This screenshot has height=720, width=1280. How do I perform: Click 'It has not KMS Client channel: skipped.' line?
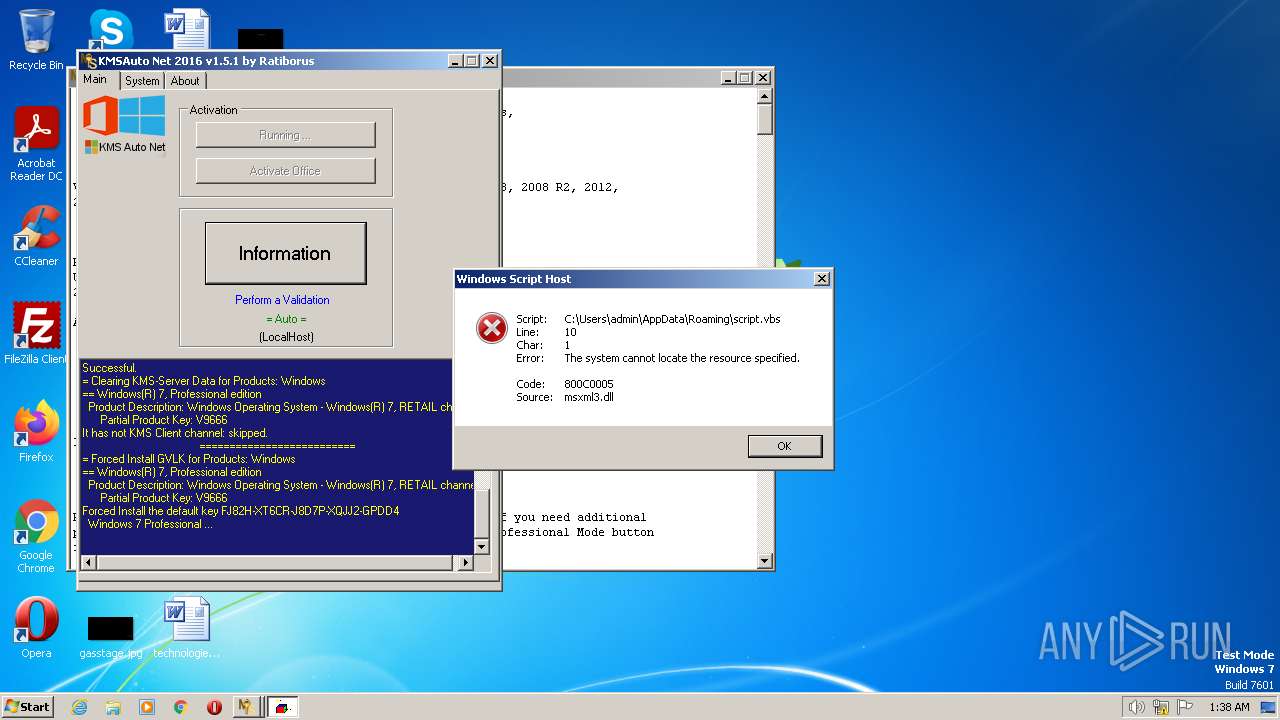click(x=175, y=433)
